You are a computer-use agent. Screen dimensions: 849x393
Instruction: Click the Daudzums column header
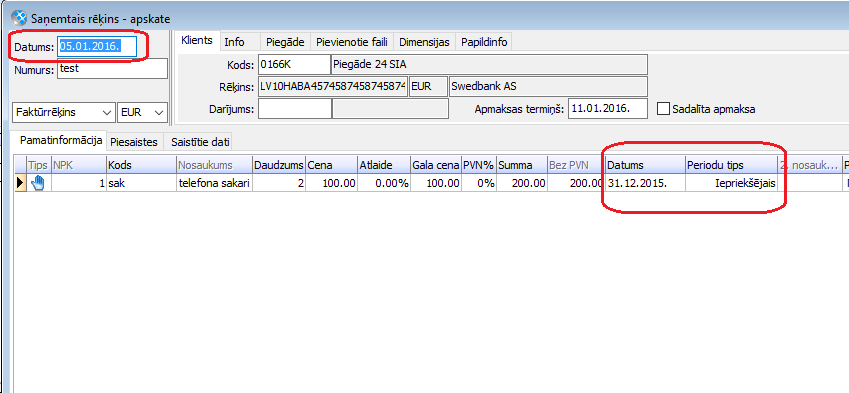[x=278, y=165]
